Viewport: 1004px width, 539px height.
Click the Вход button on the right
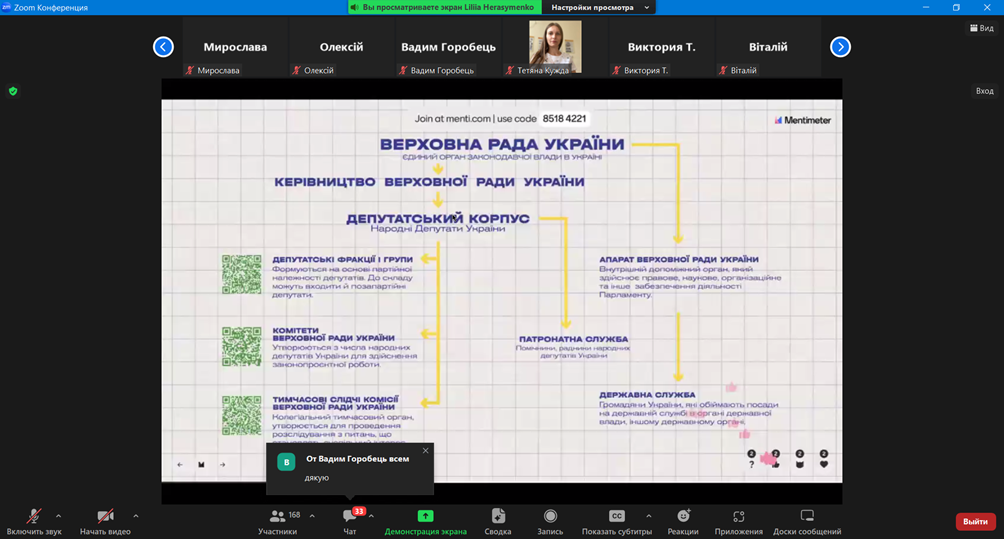pyautogui.click(x=984, y=91)
